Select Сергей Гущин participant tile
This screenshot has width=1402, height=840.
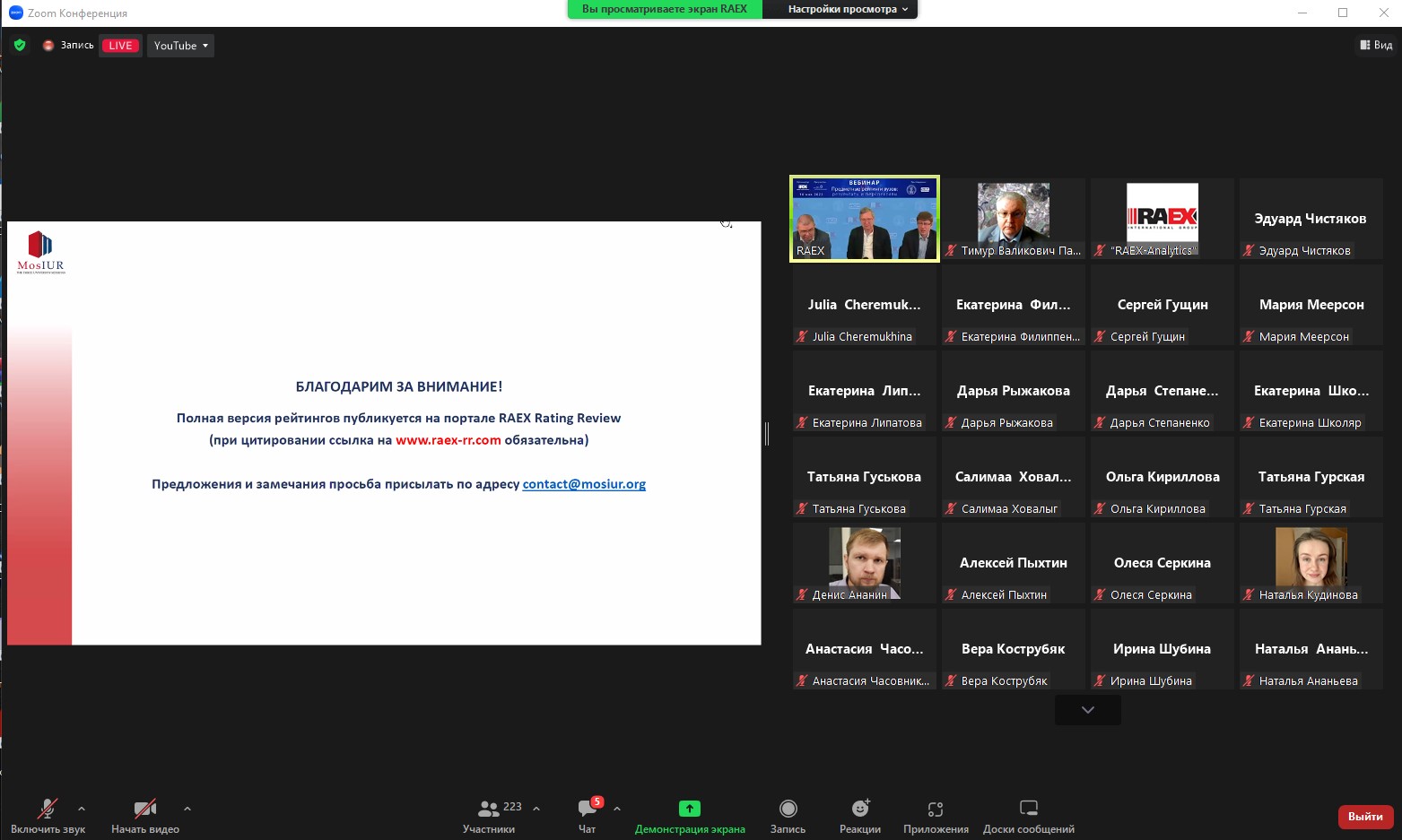(x=1163, y=305)
